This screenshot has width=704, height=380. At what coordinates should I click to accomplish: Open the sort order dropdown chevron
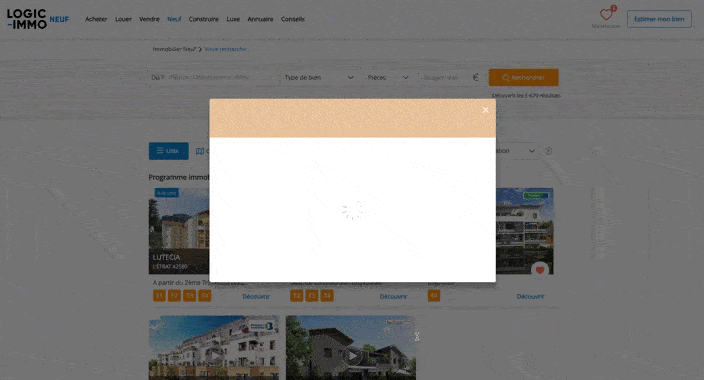[532, 151]
